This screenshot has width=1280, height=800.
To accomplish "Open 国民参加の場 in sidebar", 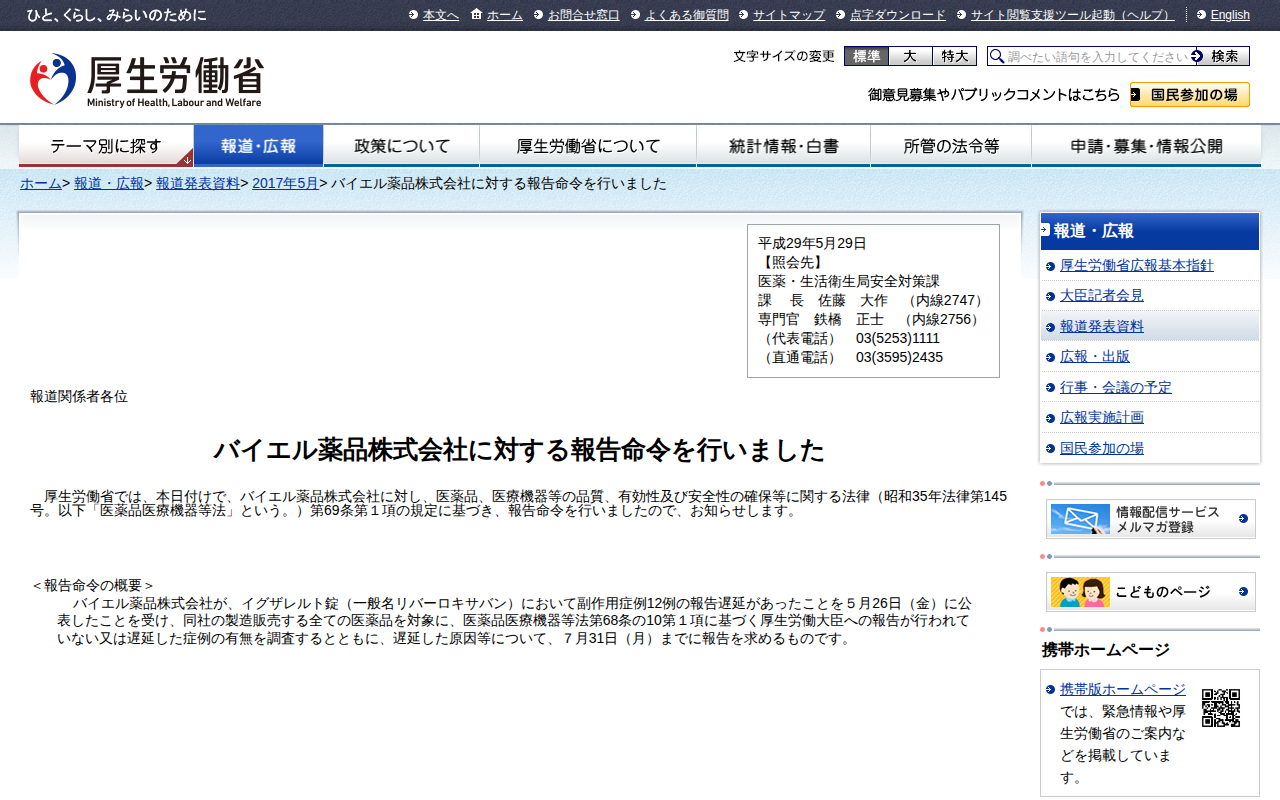I will pyautogui.click(x=1102, y=448).
